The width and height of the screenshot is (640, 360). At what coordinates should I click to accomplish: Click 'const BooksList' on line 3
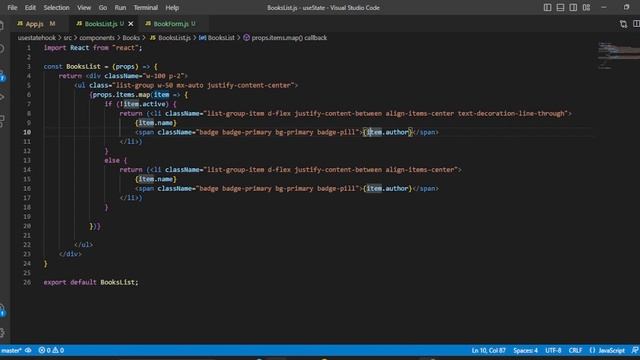click(72, 67)
